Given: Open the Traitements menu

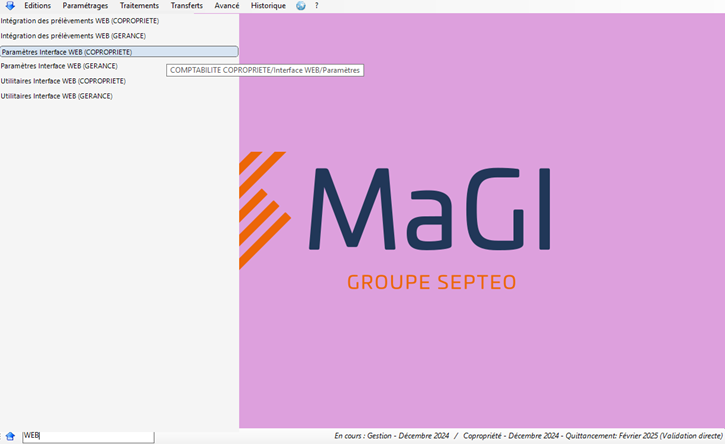Looking at the screenshot, I should [139, 6].
